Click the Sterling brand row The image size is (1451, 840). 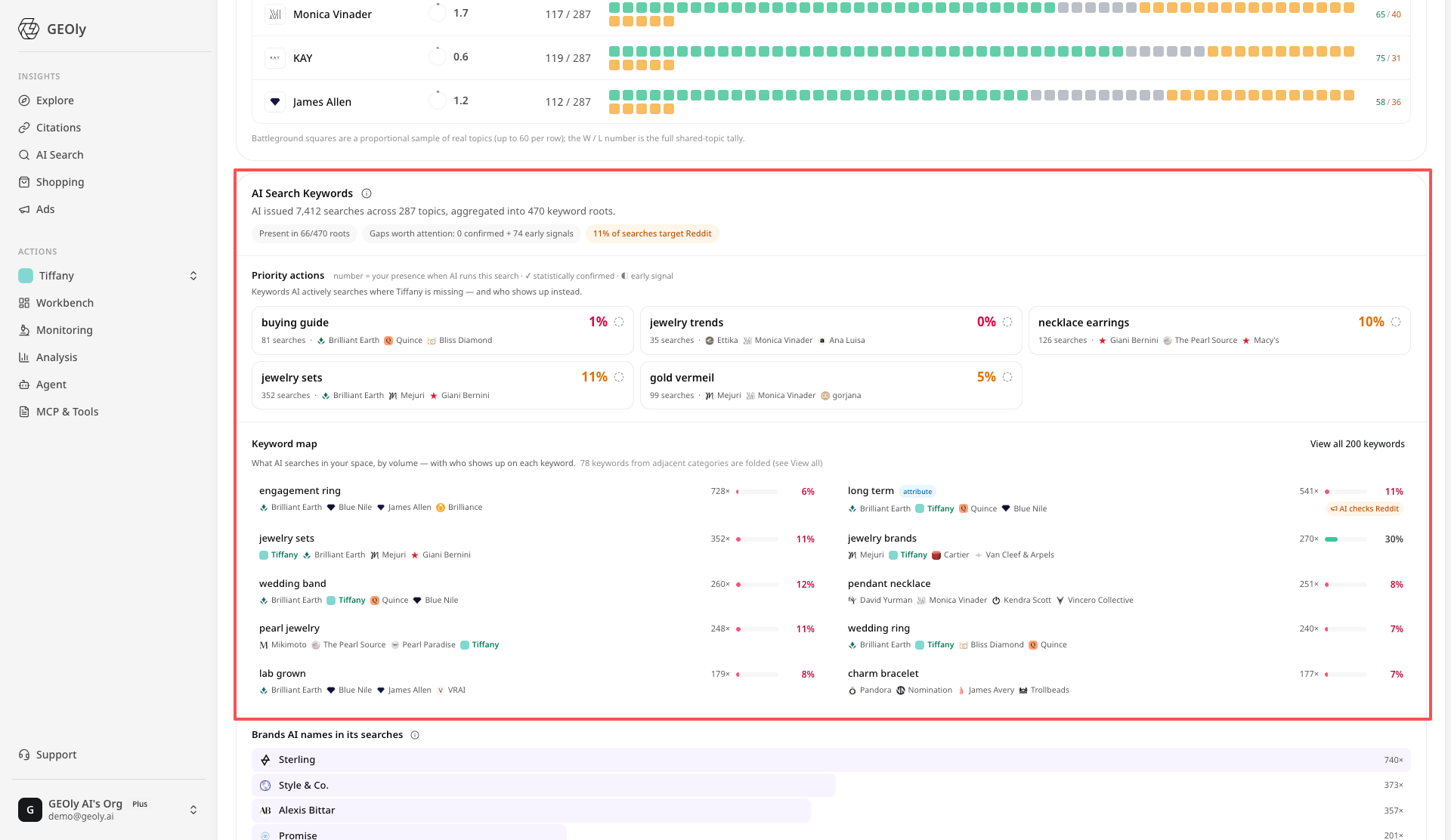pos(831,760)
